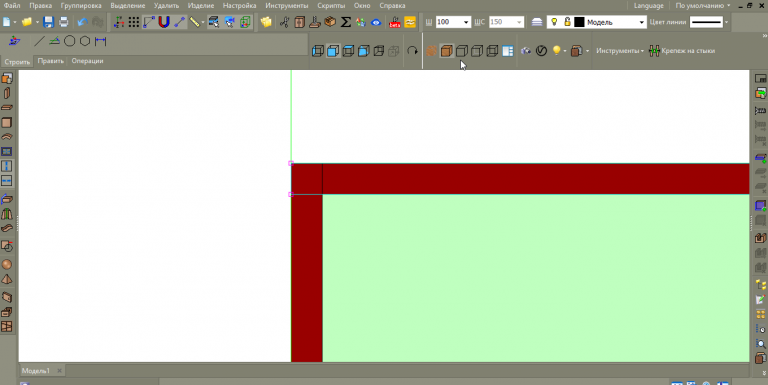This screenshot has width=768, height=385.
Task: Select the line drawing tool
Action: coord(39,42)
